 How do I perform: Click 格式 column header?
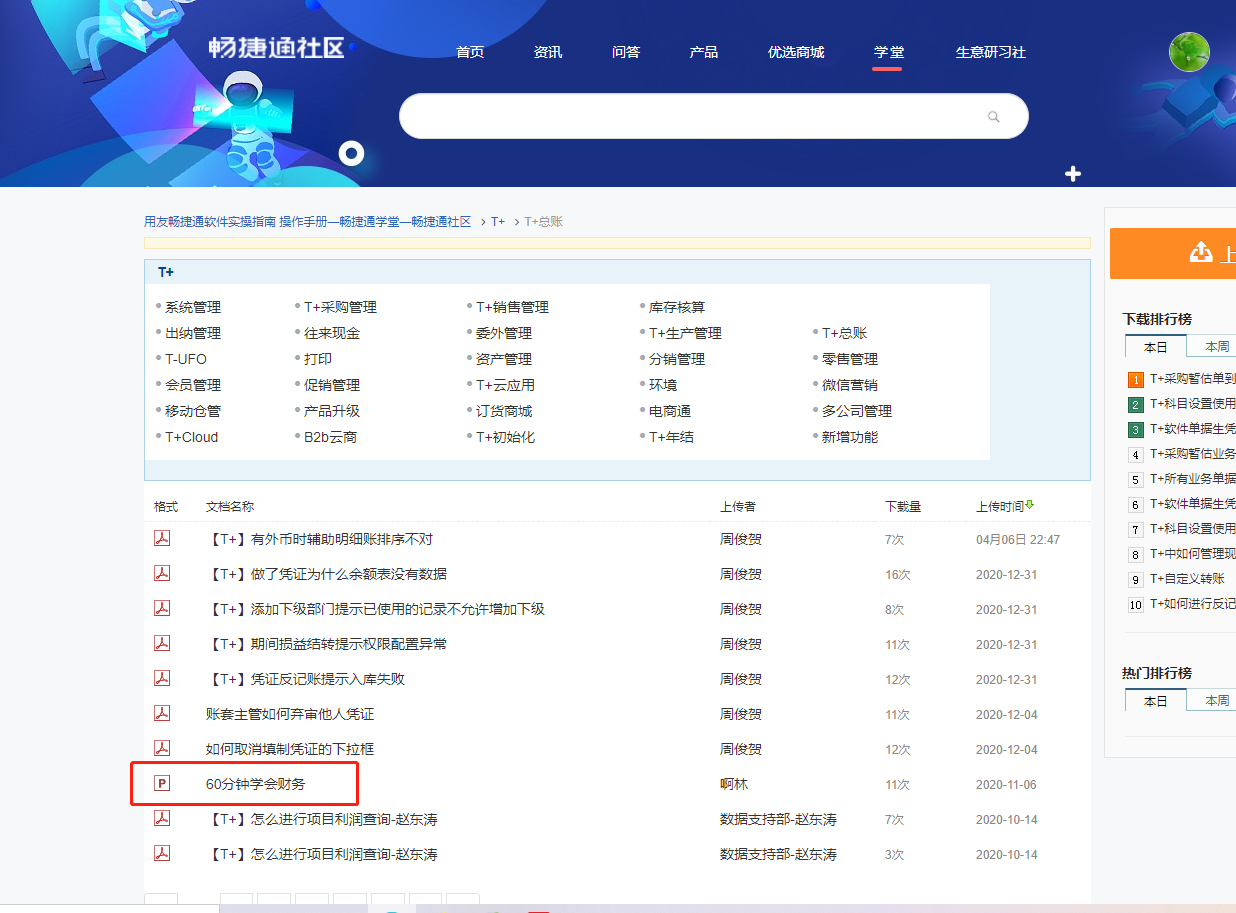pyautogui.click(x=166, y=507)
